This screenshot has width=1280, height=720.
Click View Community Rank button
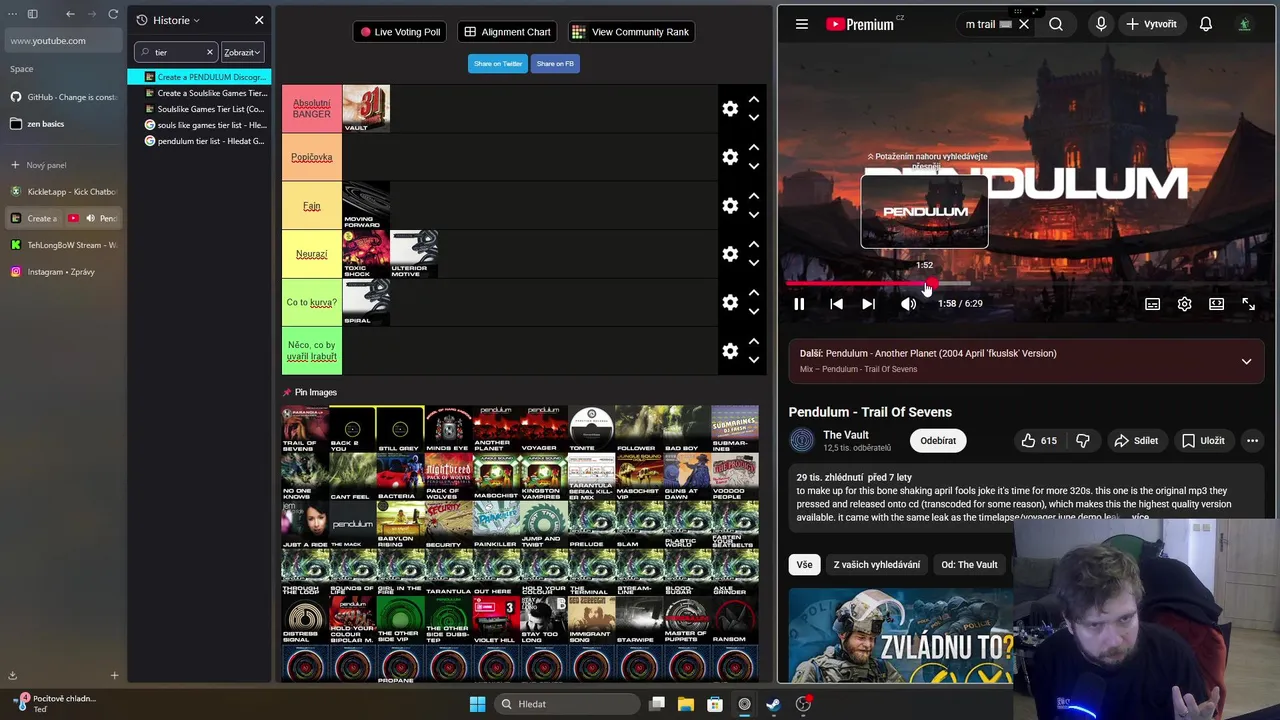click(x=631, y=32)
